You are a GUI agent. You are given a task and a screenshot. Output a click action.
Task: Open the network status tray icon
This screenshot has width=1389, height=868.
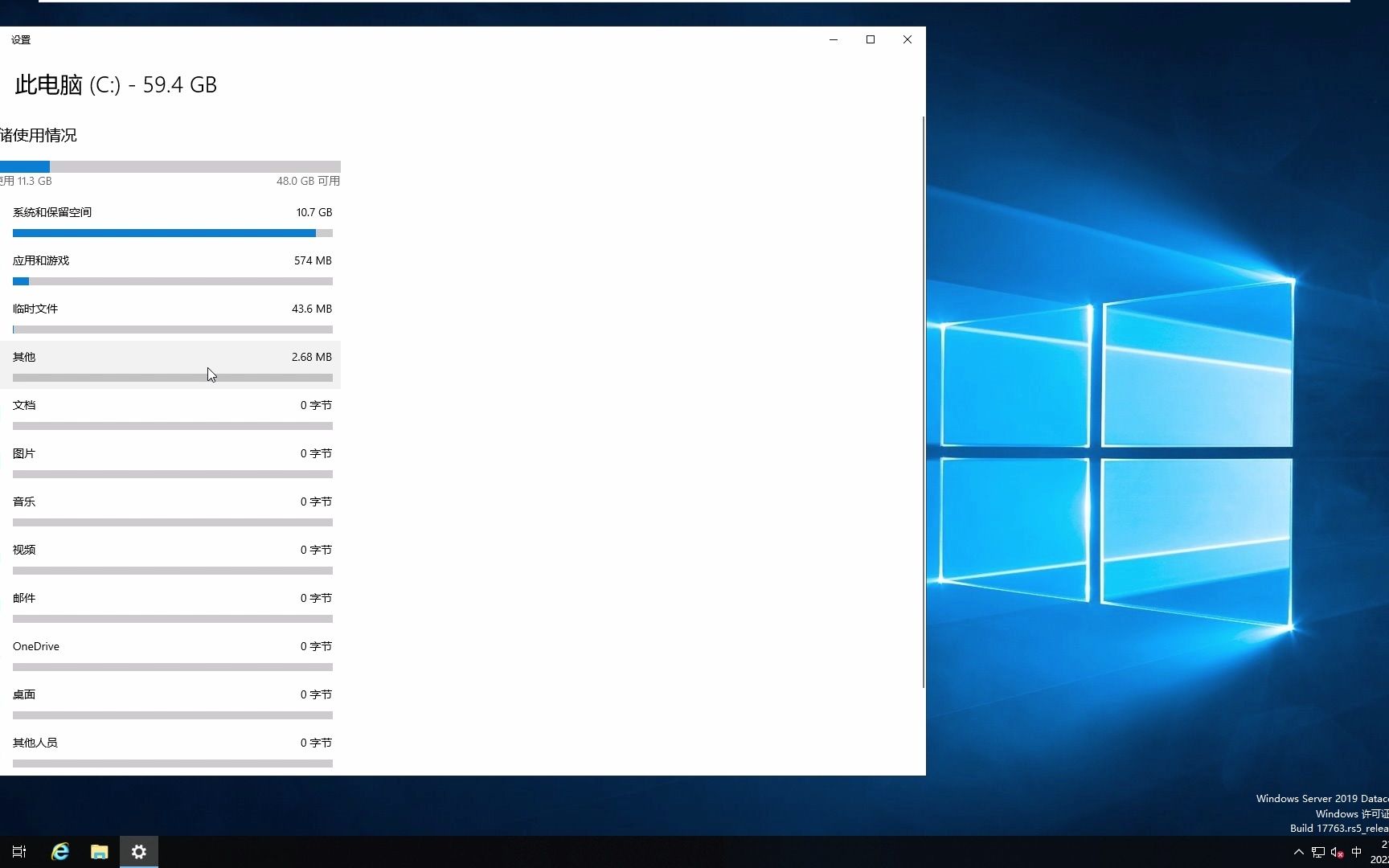point(1318,852)
